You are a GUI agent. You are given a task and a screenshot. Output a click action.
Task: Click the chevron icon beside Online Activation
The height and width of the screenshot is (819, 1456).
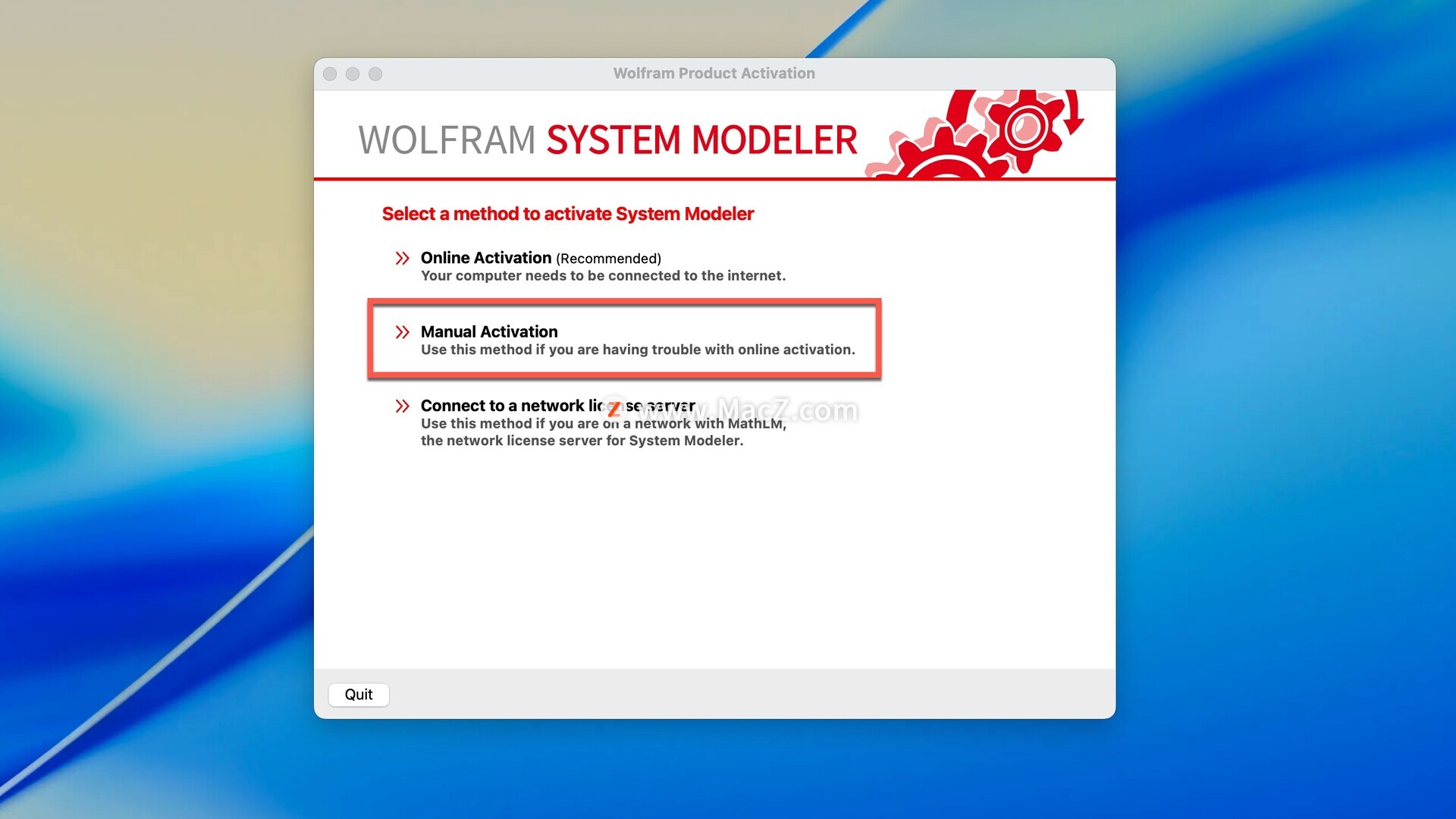pos(402,258)
